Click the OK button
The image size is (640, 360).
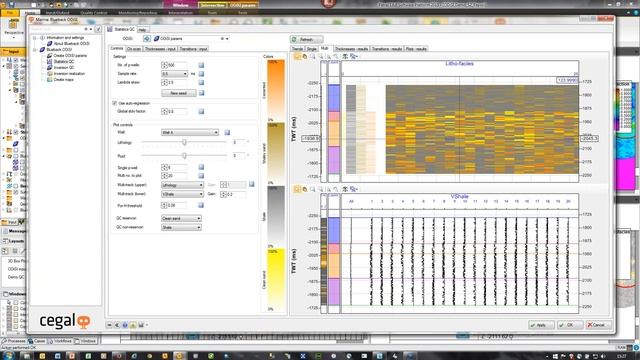[x=570, y=325]
